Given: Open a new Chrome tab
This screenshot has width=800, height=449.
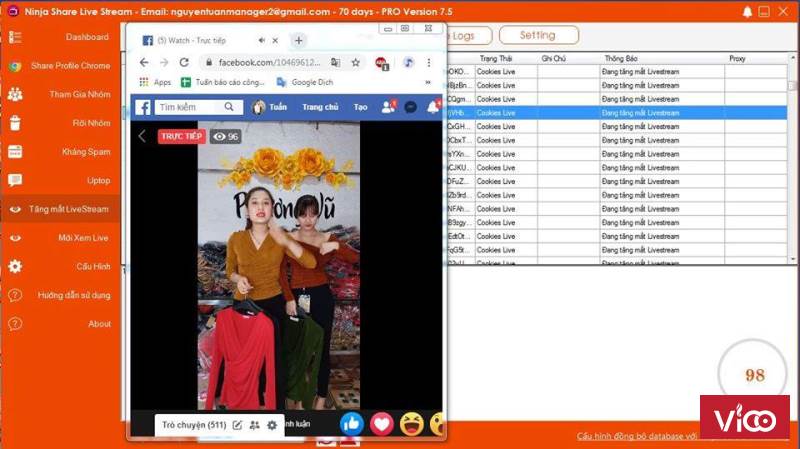Looking at the screenshot, I should coord(298,40).
